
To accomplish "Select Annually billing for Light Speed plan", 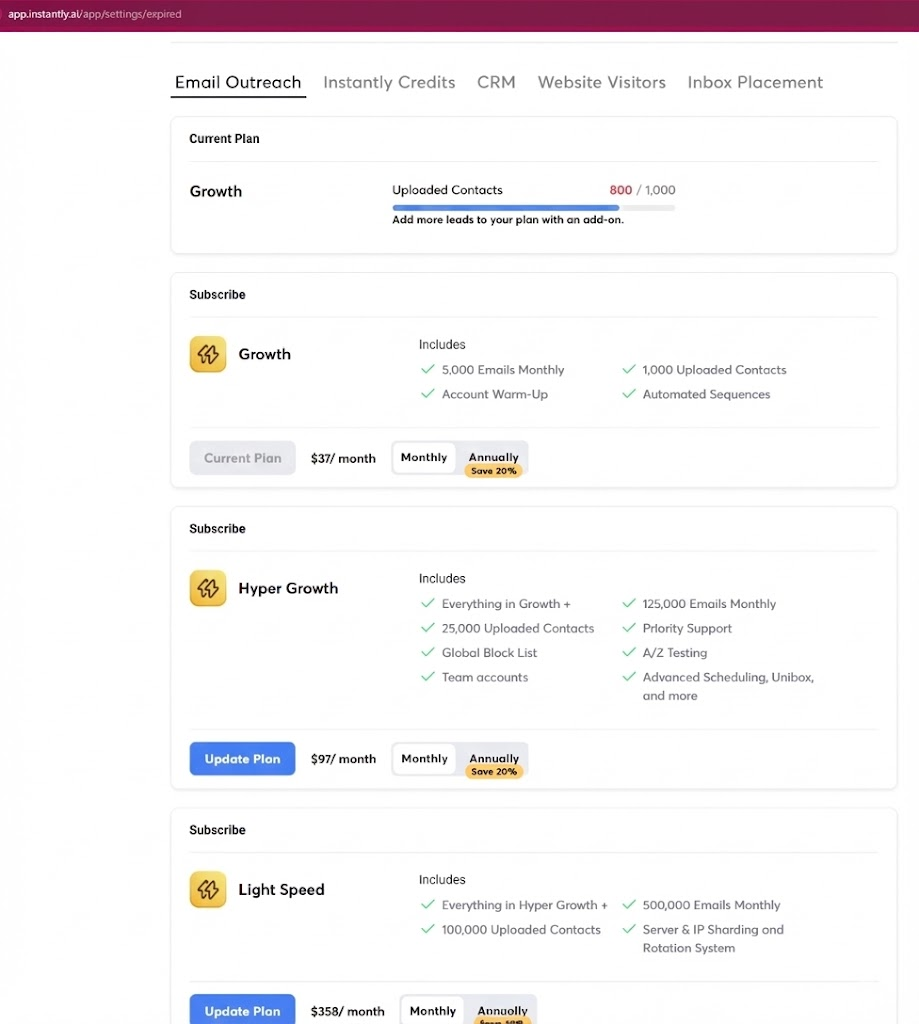I will point(502,1010).
